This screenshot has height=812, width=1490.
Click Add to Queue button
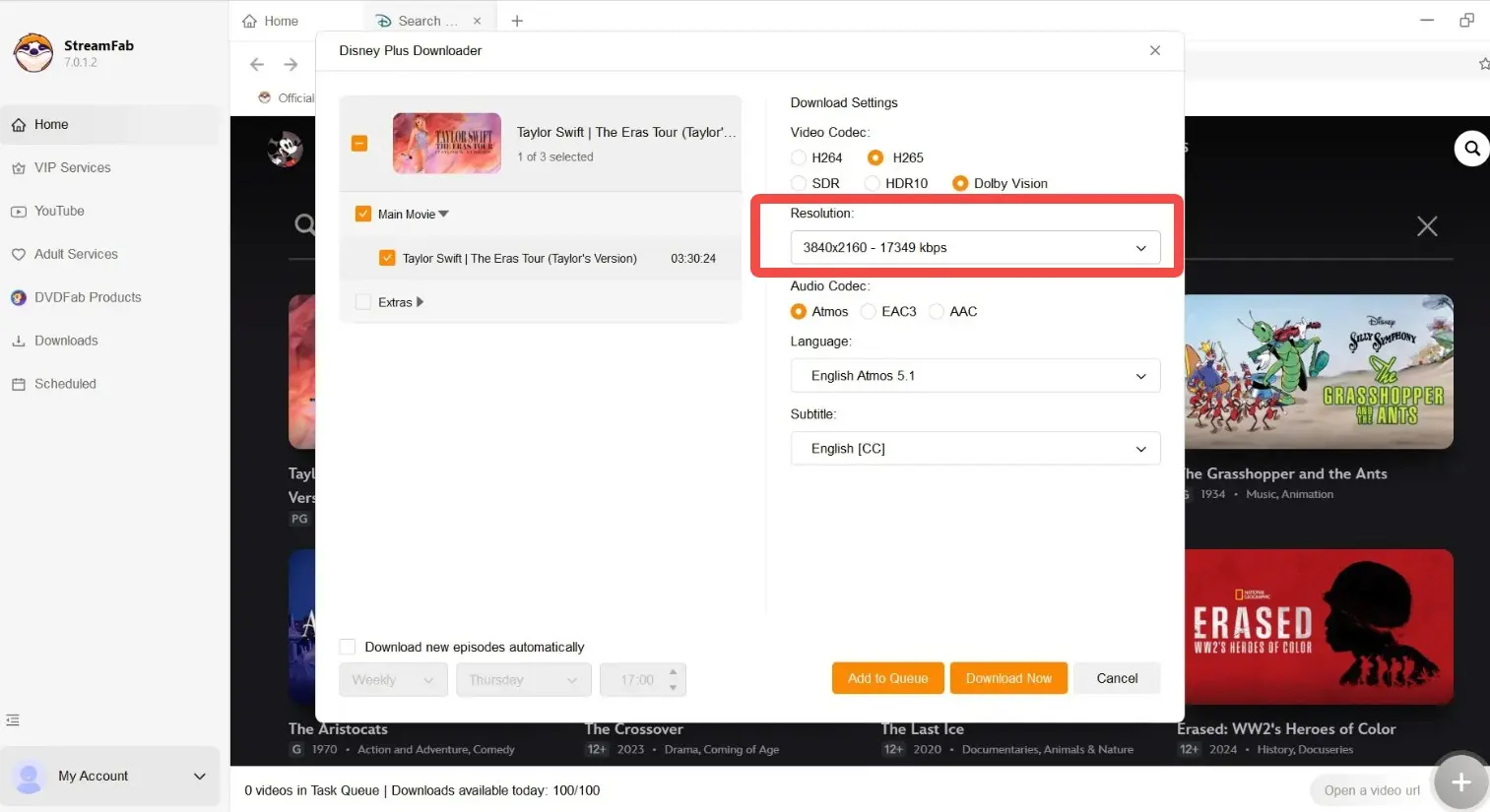tap(888, 678)
